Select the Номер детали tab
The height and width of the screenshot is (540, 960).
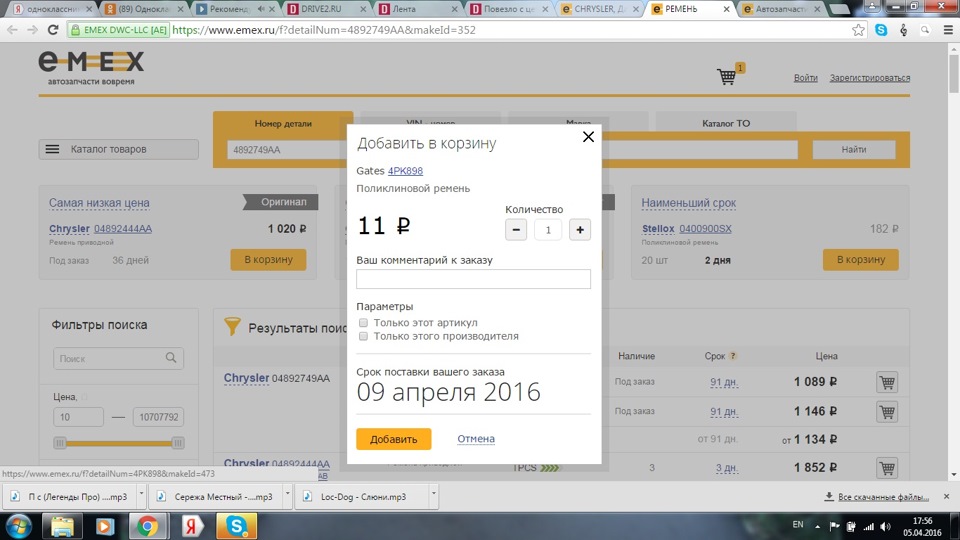283,123
